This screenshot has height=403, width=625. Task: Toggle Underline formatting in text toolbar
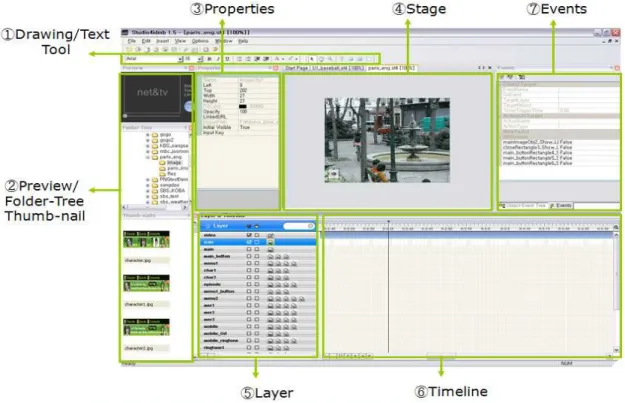click(x=227, y=59)
